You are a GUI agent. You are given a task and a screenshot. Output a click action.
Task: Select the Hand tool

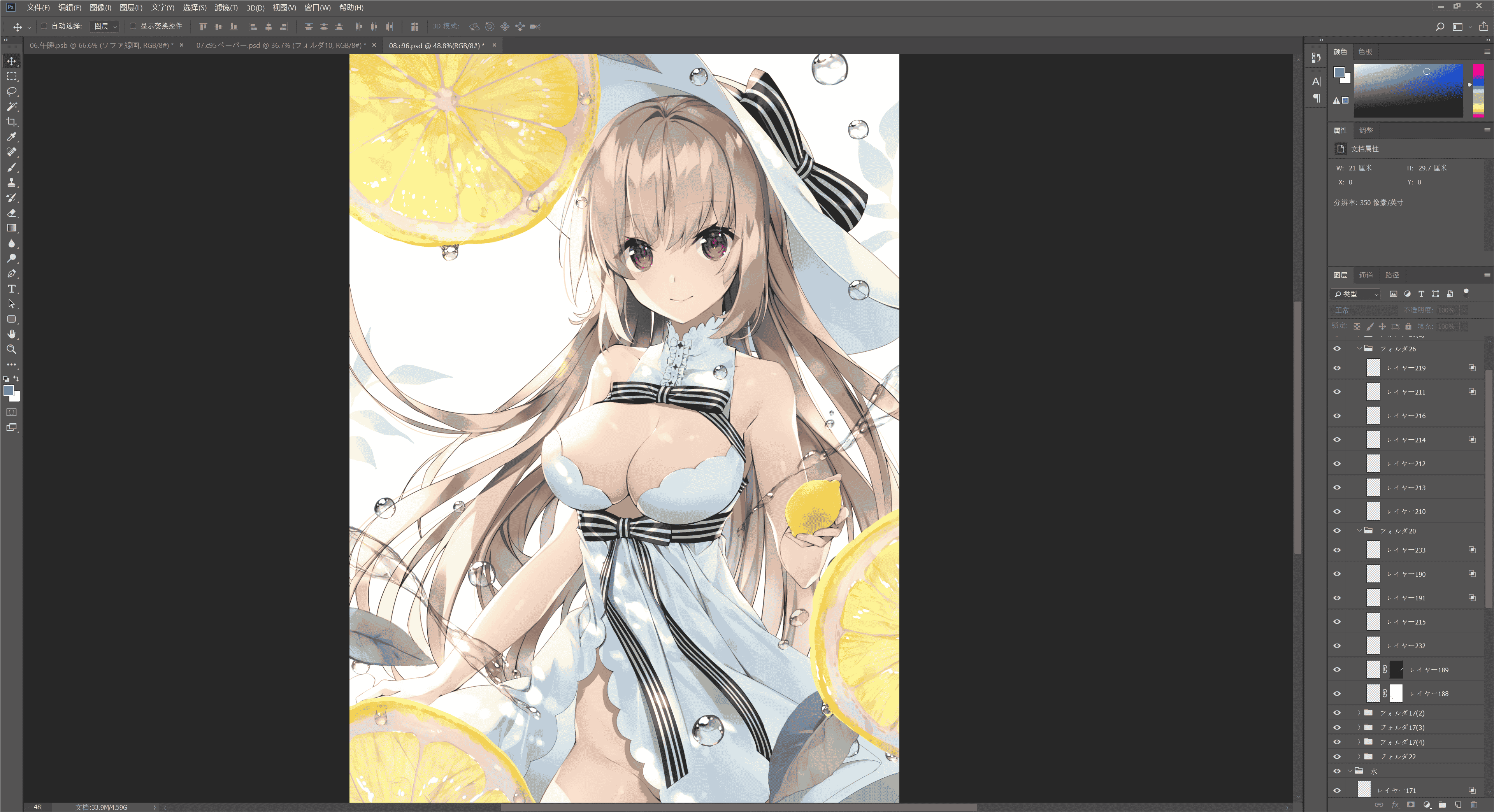pos(12,334)
